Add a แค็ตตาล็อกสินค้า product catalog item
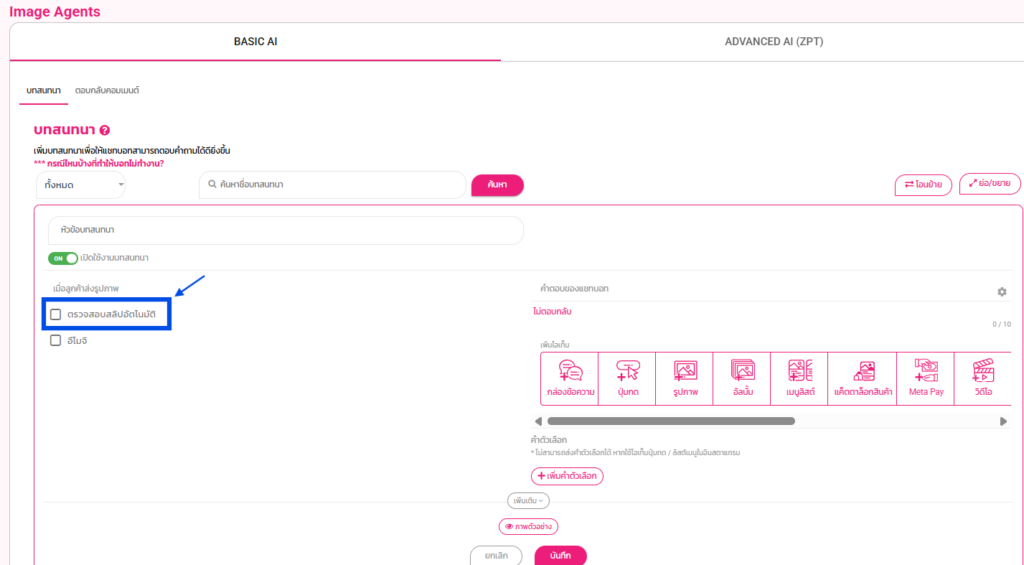The height and width of the screenshot is (565, 1024). pos(861,379)
